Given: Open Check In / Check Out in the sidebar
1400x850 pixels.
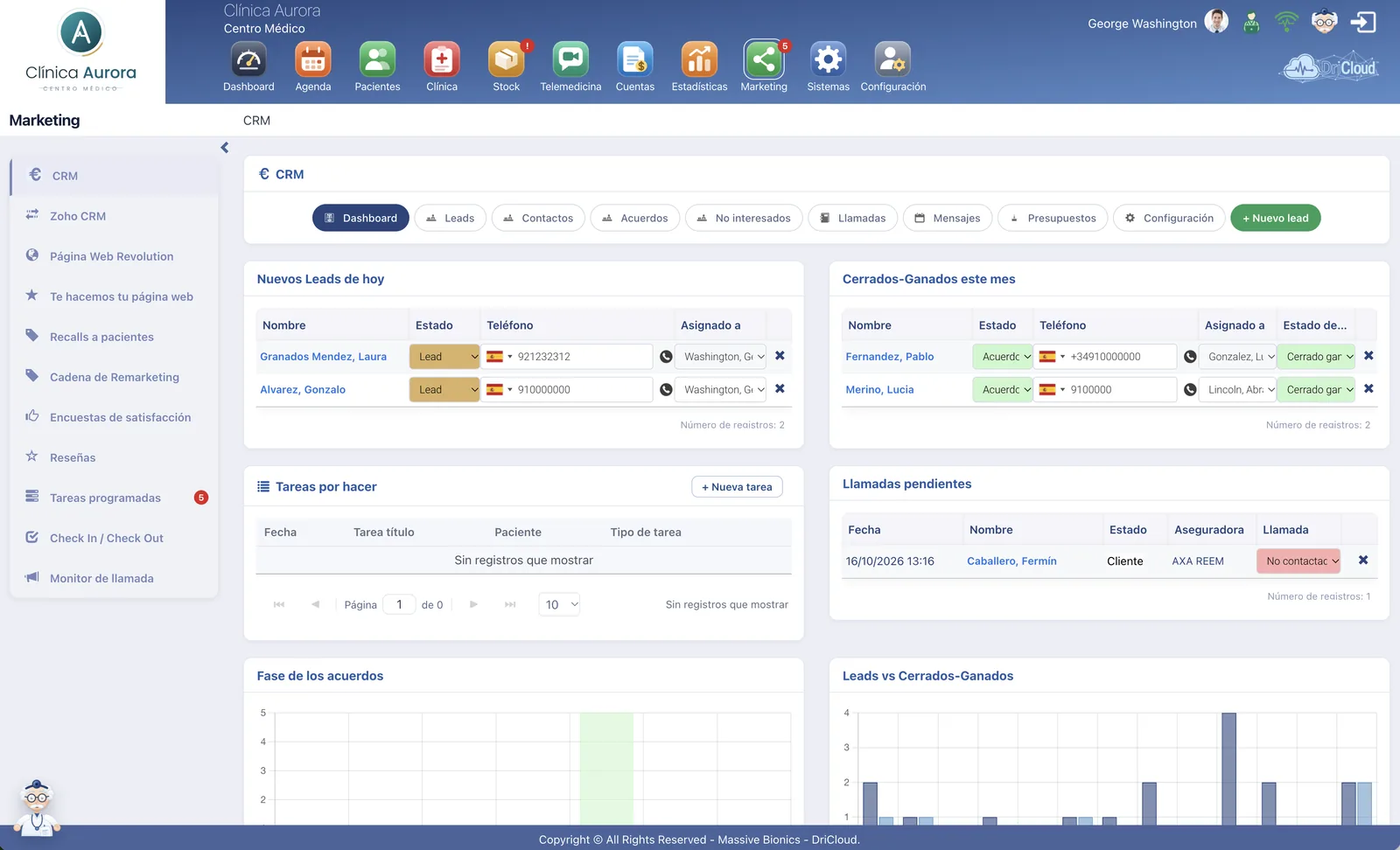Looking at the screenshot, I should pos(114,538).
